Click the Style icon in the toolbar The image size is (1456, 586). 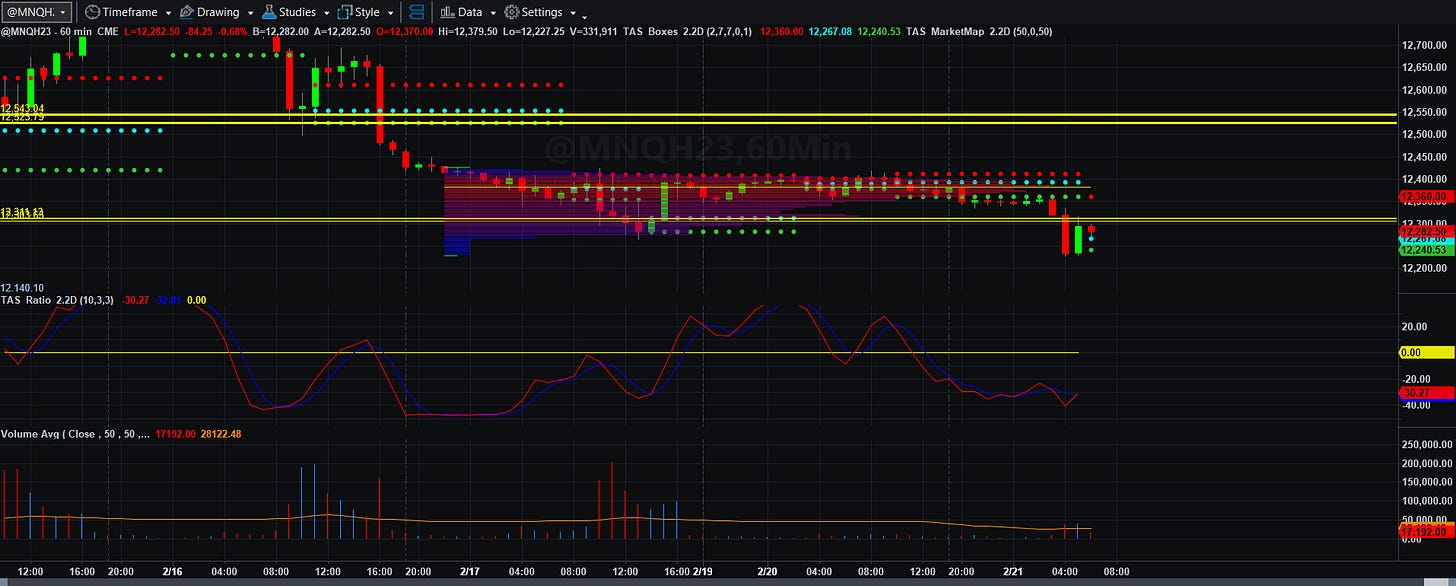pos(345,12)
